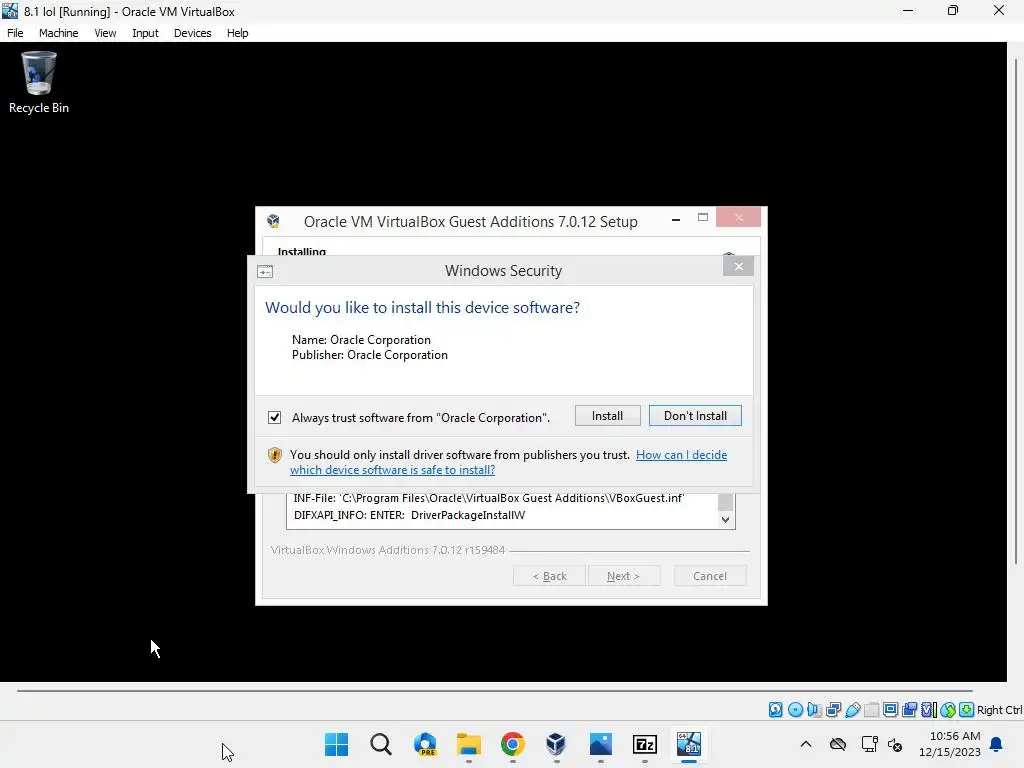Viewport: 1024px width, 768px height.
Task: Click the optical disc status icon
Action: pos(795,710)
